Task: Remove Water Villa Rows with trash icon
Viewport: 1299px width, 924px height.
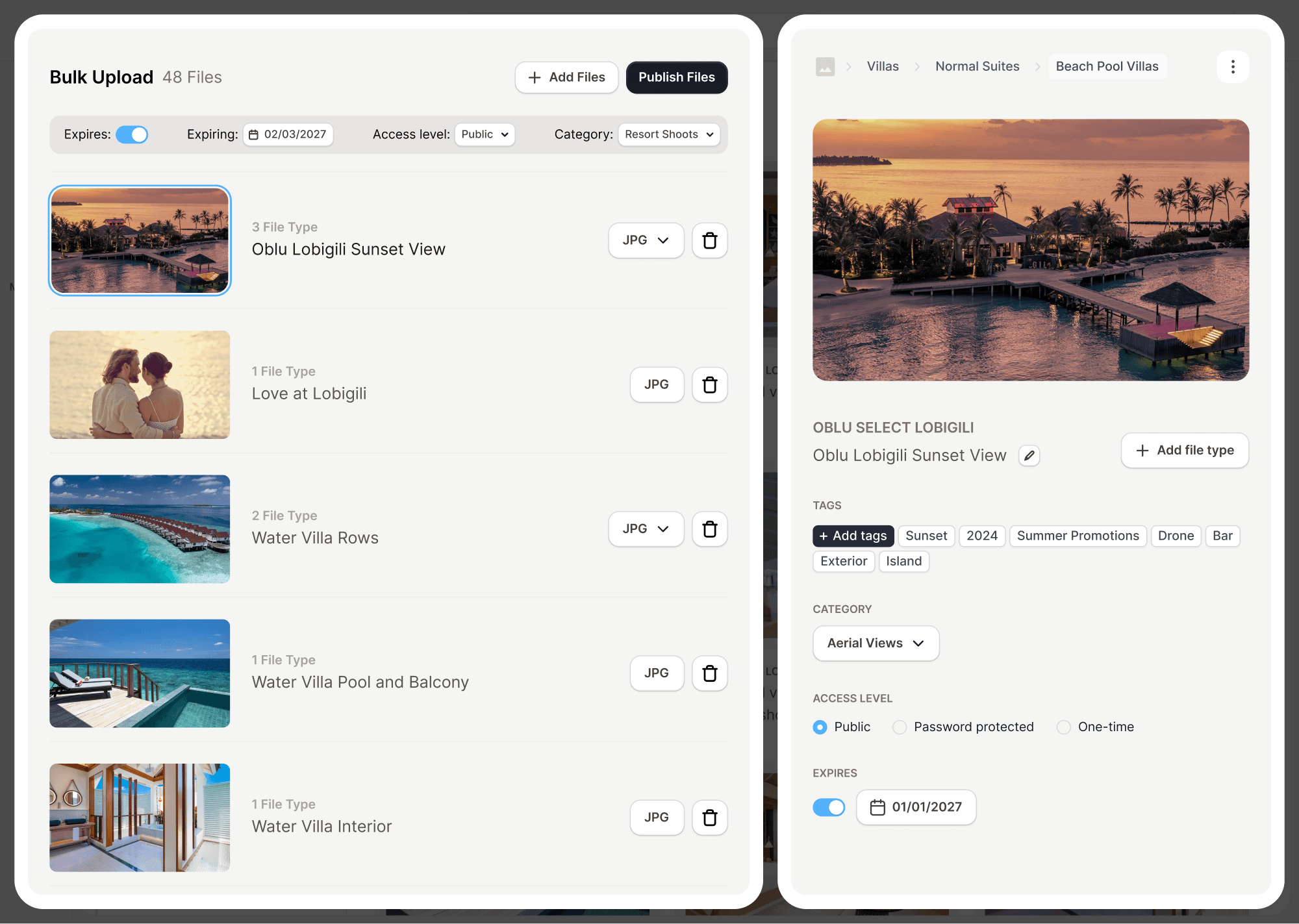Action: point(709,529)
